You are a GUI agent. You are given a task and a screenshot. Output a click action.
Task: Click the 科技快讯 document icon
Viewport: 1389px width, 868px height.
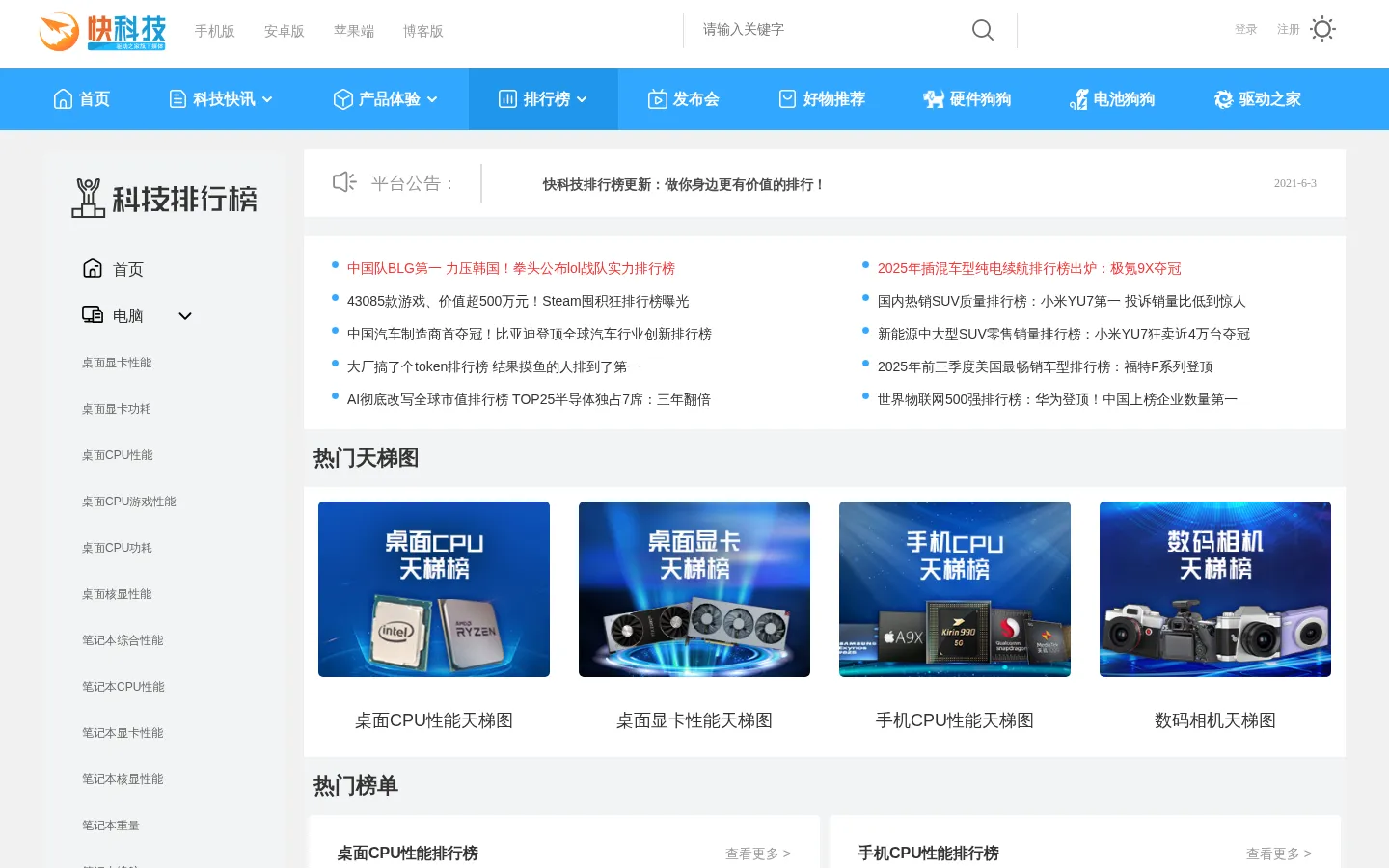(177, 98)
